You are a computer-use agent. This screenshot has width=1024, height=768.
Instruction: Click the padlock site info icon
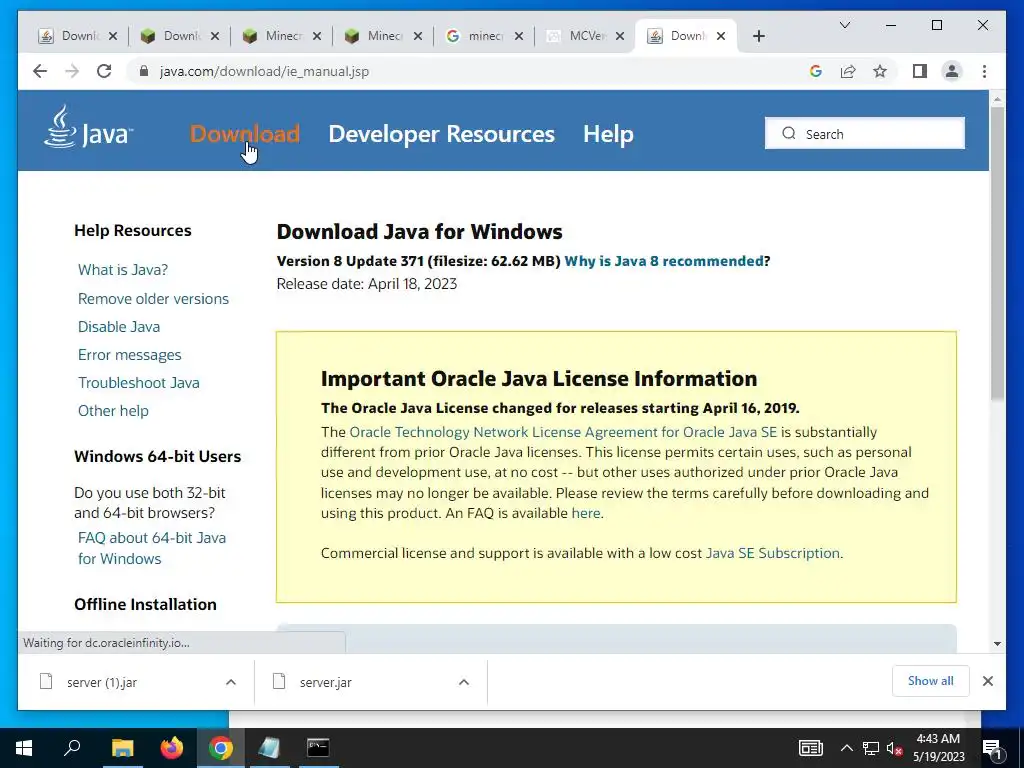[x=144, y=71]
